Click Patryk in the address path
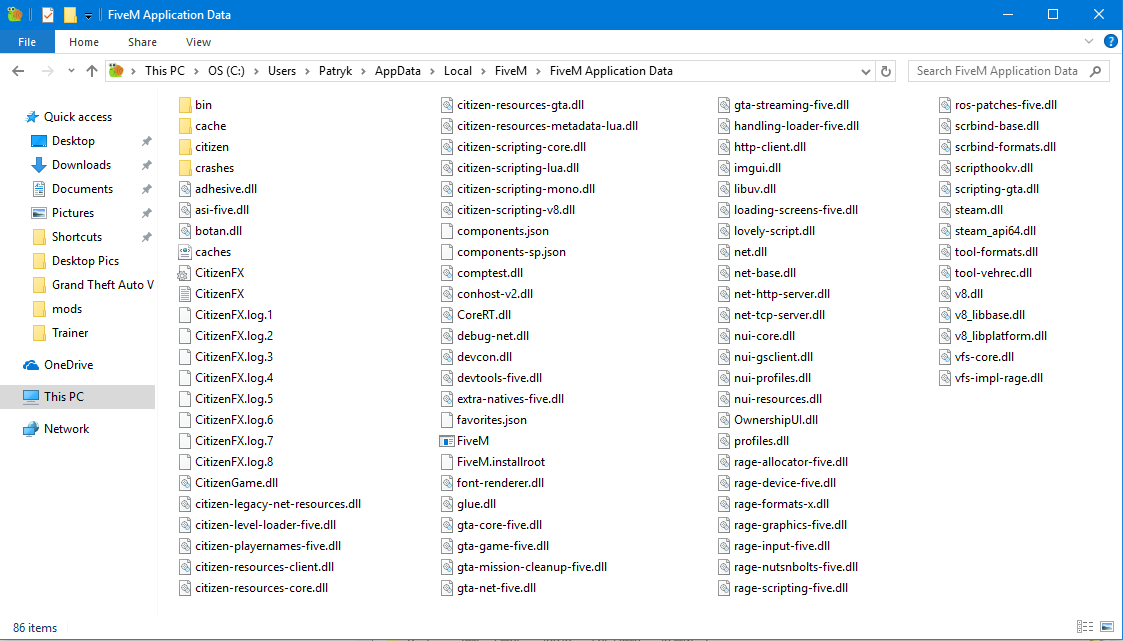This screenshot has width=1123, height=641. click(x=335, y=71)
